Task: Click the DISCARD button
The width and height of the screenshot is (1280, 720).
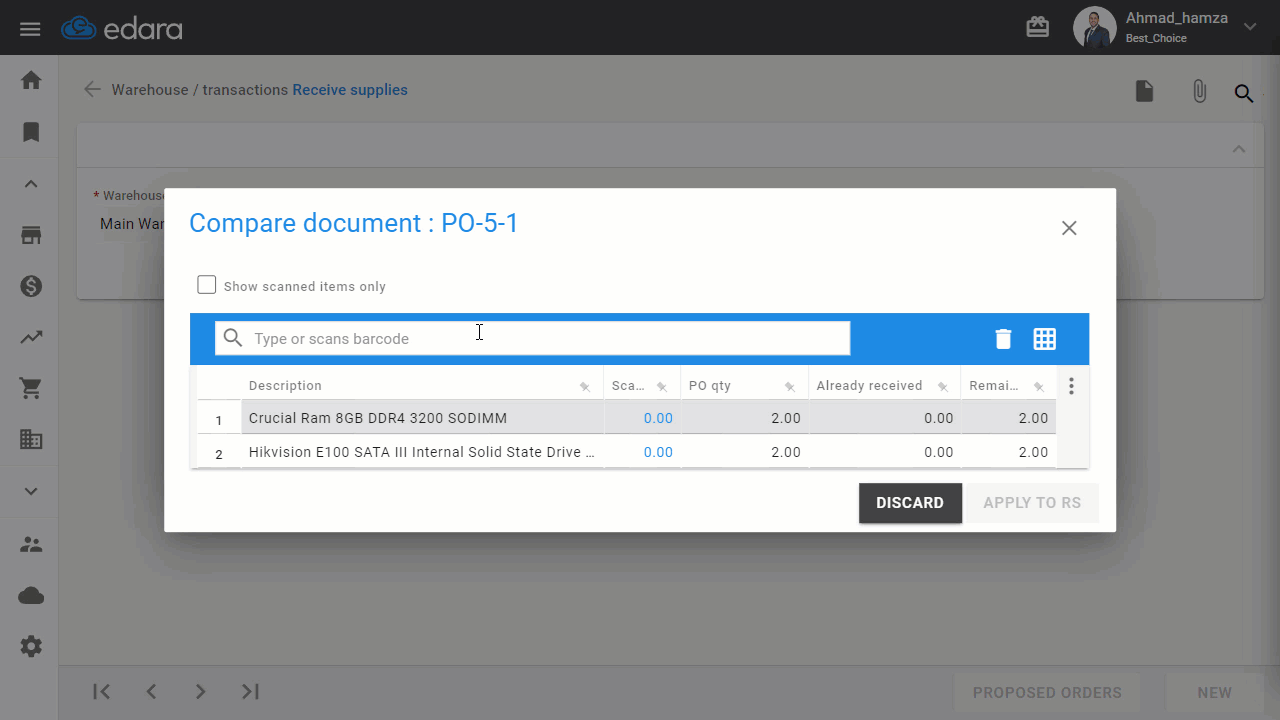Action: pyautogui.click(x=910, y=503)
